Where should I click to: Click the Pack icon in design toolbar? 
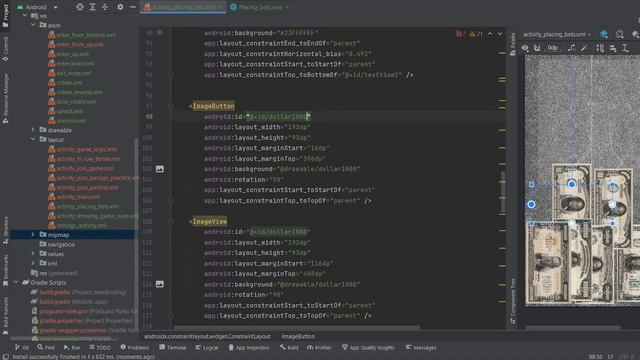600,48
